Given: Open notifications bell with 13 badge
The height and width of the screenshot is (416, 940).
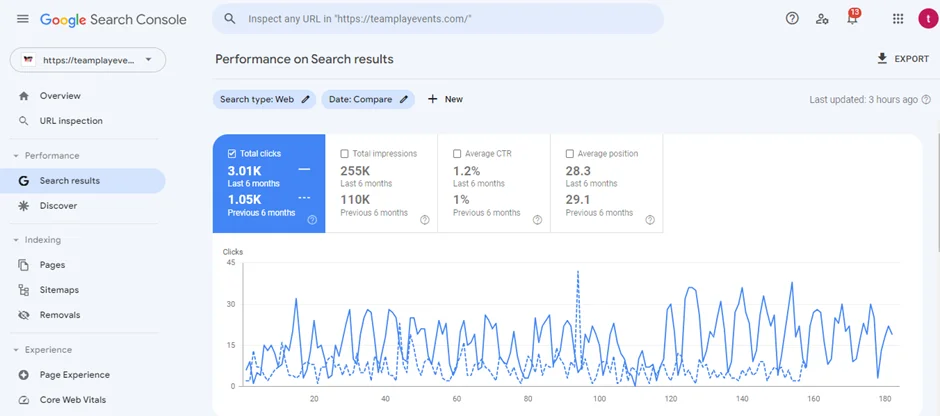Looking at the screenshot, I should [x=852, y=17].
